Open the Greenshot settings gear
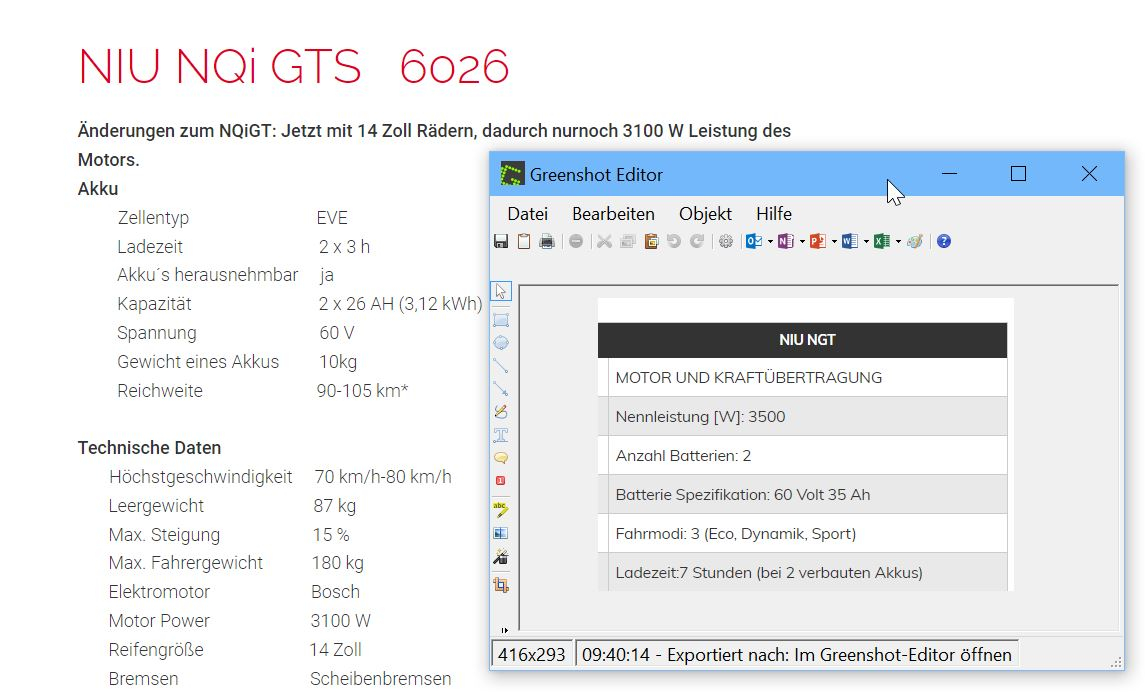The image size is (1145, 692). coord(726,241)
